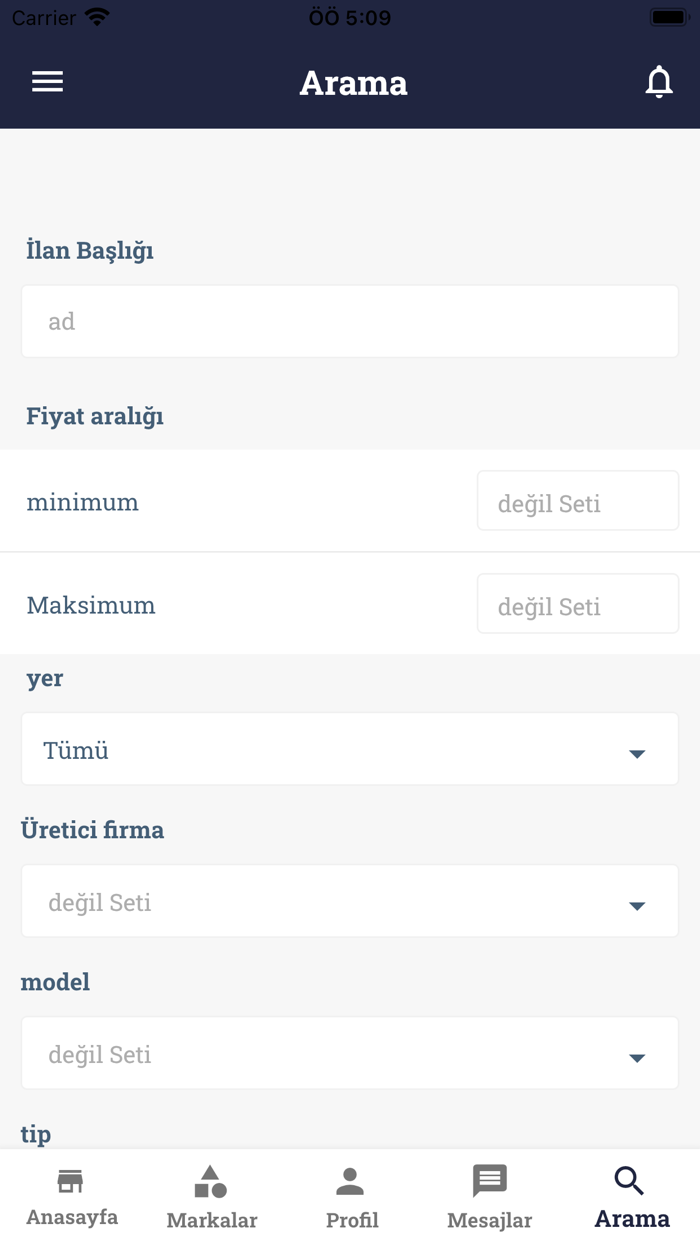Click the 'ad' title input field
Screen dimensions: 700x1244
pos(349,320)
